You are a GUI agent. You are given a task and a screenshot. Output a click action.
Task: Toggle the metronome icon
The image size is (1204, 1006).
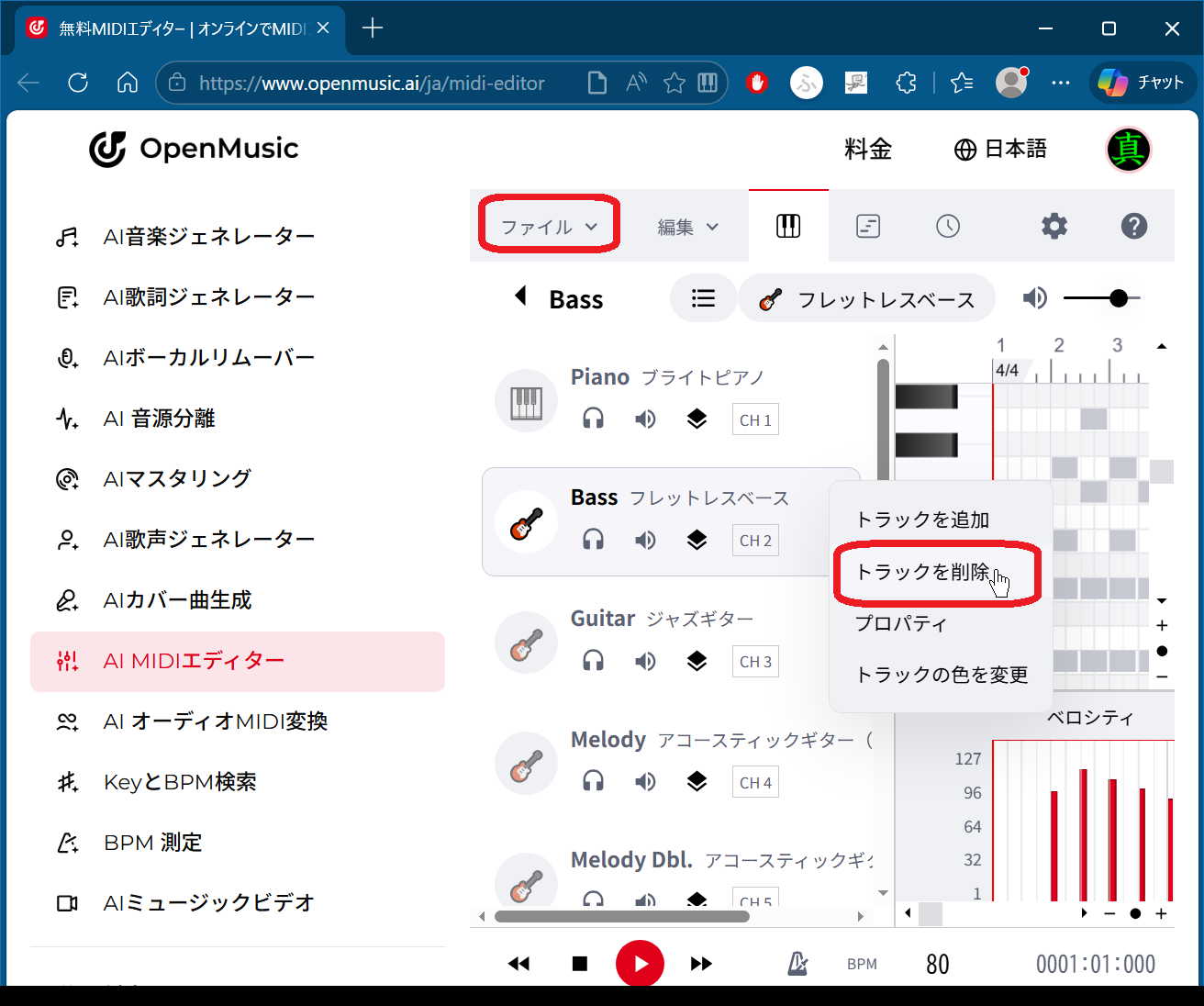coord(797,964)
